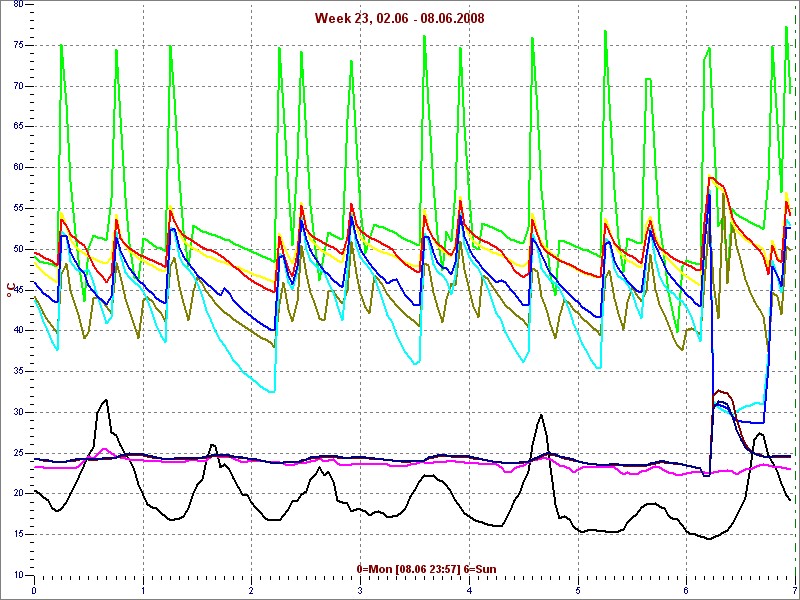
Task: Click the y-axis value "65"
Action: [x=17, y=127]
